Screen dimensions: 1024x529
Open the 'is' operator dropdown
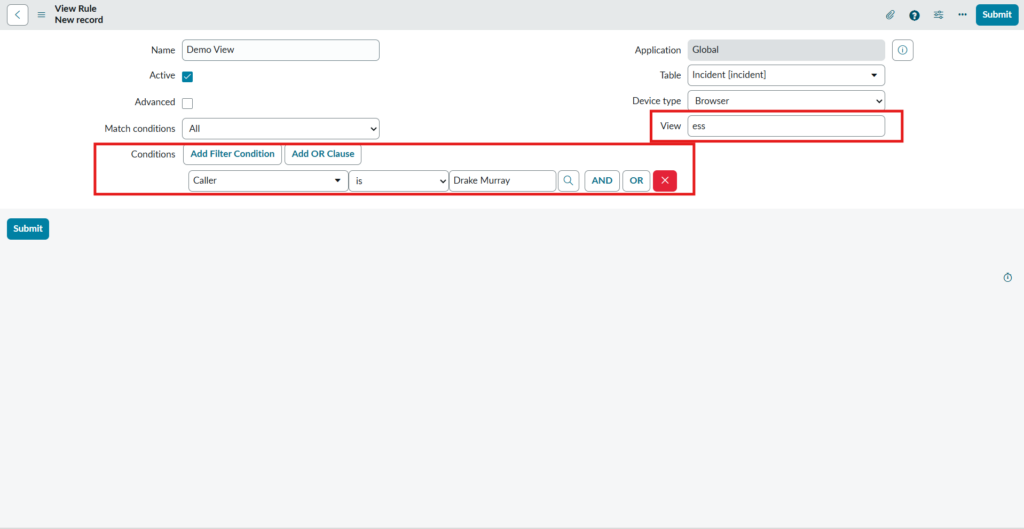pyautogui.click(x=398, y=181)
